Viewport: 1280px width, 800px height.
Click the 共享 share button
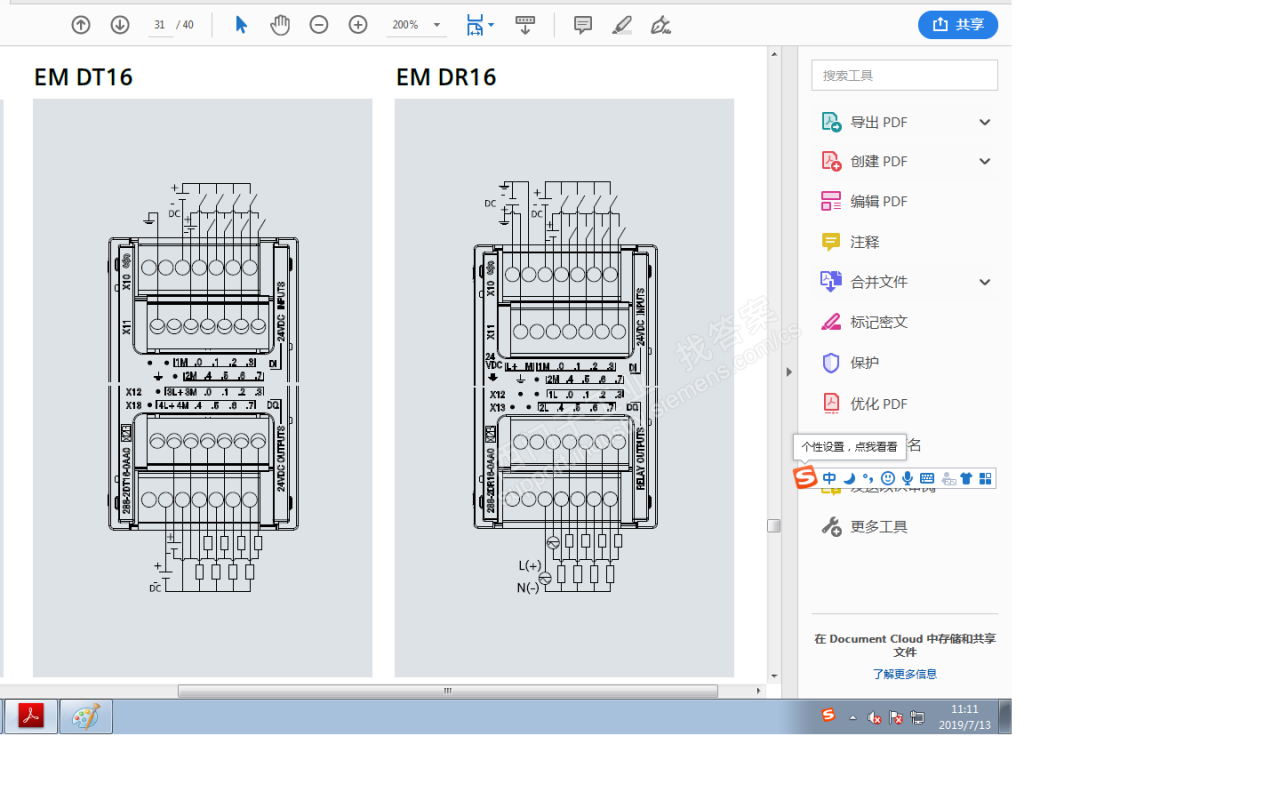[x=958, y=25]
